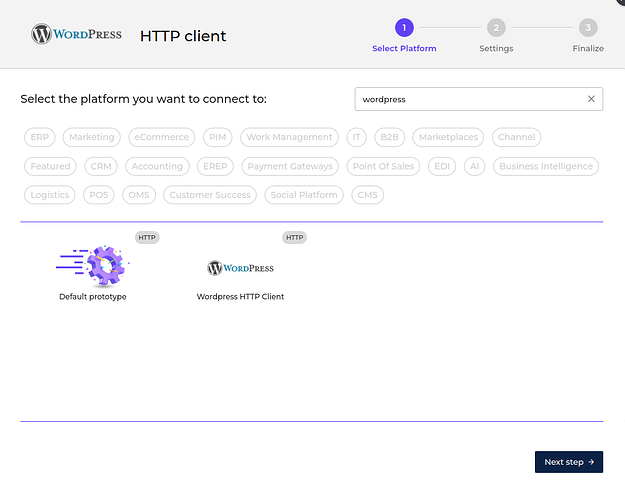Click the Wordpress HTTP Client label text
This screenshot has width=625, height=499.
240,297
